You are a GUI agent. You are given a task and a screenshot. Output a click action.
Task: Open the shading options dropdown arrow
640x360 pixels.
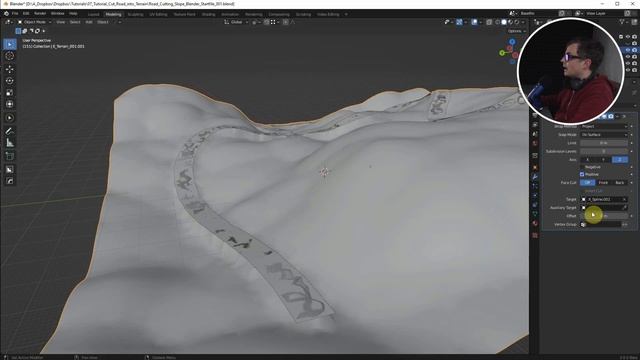523,22
